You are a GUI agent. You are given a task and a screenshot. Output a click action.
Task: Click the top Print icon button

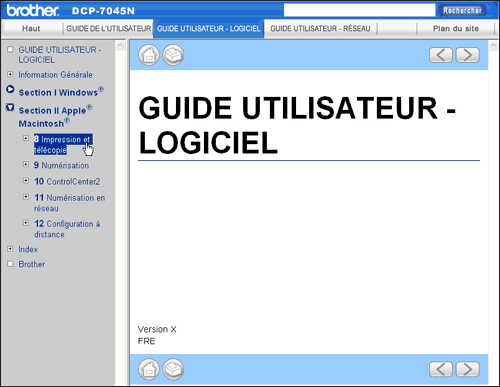173,55
